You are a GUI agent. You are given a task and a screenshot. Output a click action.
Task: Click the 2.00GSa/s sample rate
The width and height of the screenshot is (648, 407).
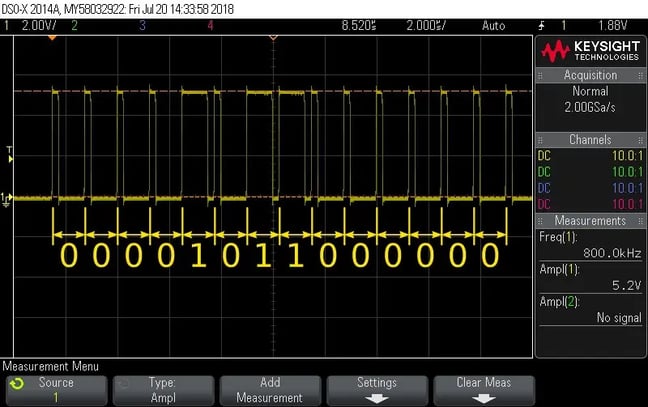pyautogui.click(x=590, y=107)
